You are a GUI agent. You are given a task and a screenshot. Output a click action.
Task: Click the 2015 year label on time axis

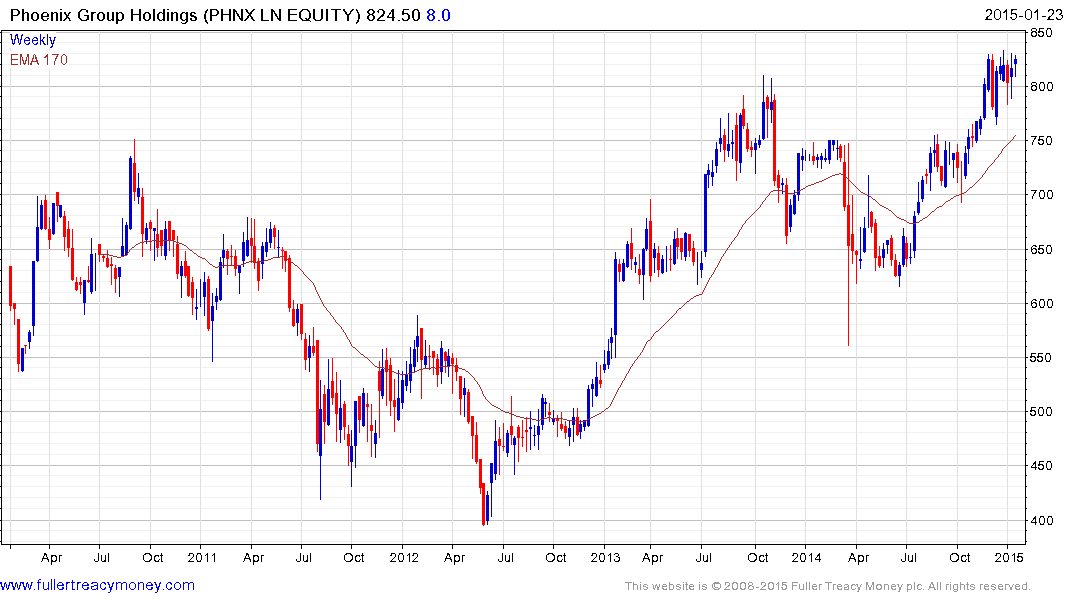point(1008,557)
